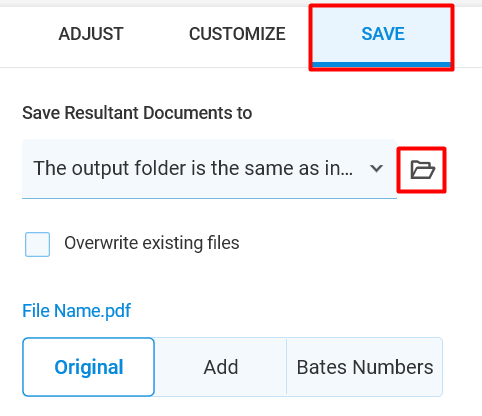Viewport: 482px width, 416px height.
Task: Switch to the ADJUST tab
Action: [x=91, y=34]
